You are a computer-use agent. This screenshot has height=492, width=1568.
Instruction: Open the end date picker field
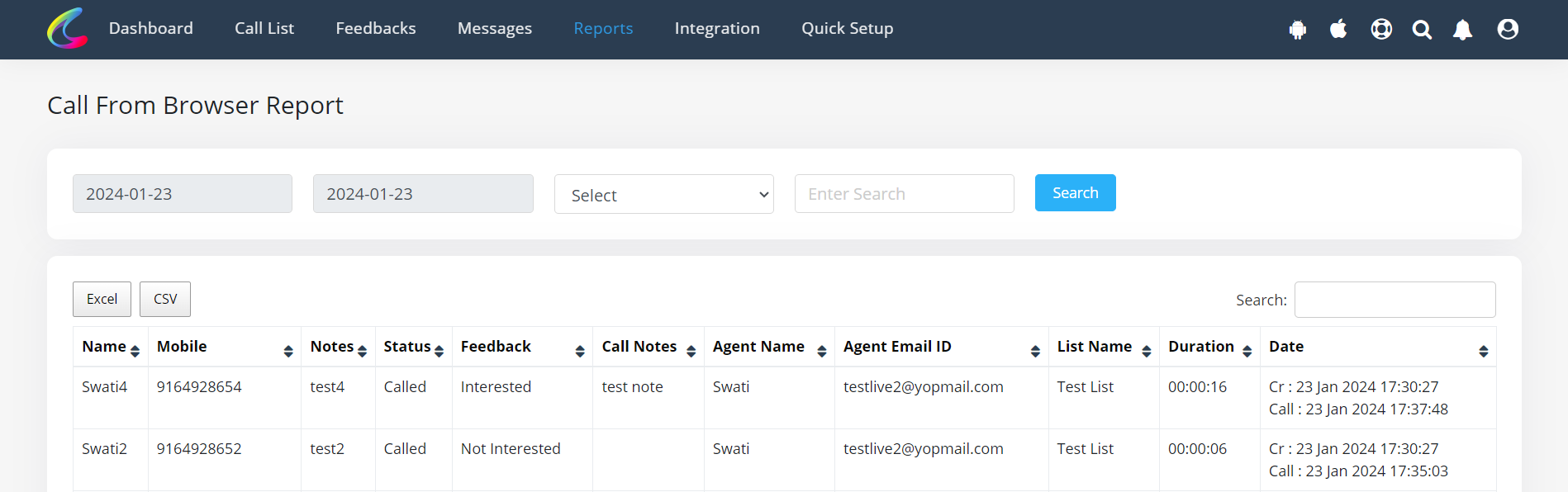coord(423,194)
